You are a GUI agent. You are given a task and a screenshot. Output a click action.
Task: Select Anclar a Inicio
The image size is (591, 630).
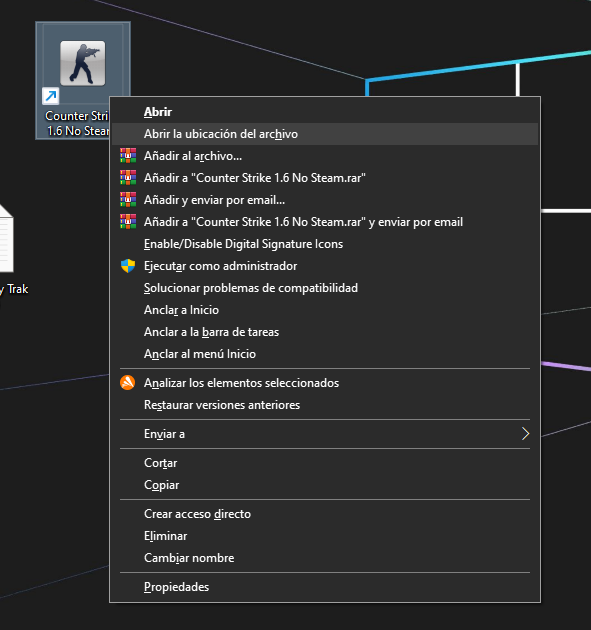325,310
